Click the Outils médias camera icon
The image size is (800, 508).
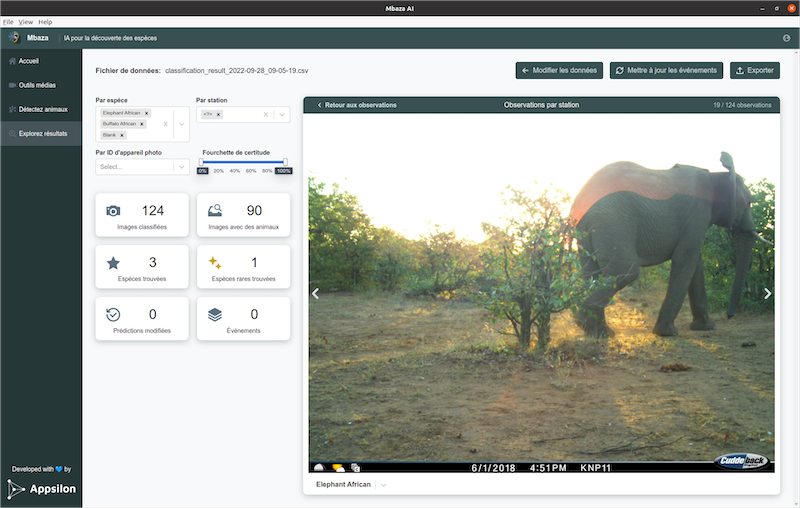click(x=12, y=85)
